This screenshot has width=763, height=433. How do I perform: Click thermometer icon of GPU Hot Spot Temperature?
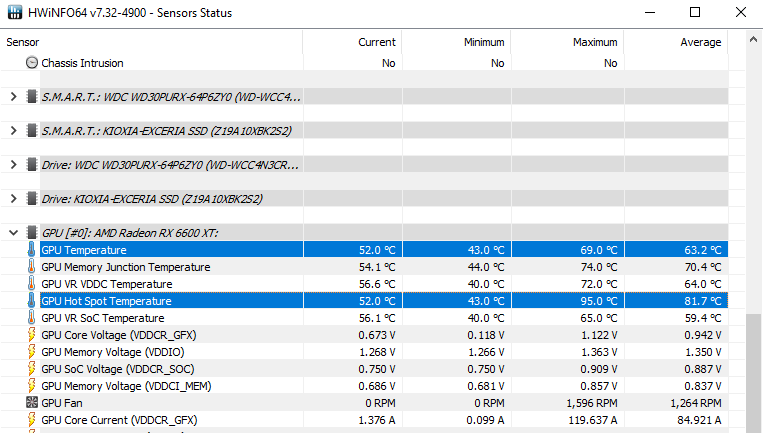click(32, 301)
